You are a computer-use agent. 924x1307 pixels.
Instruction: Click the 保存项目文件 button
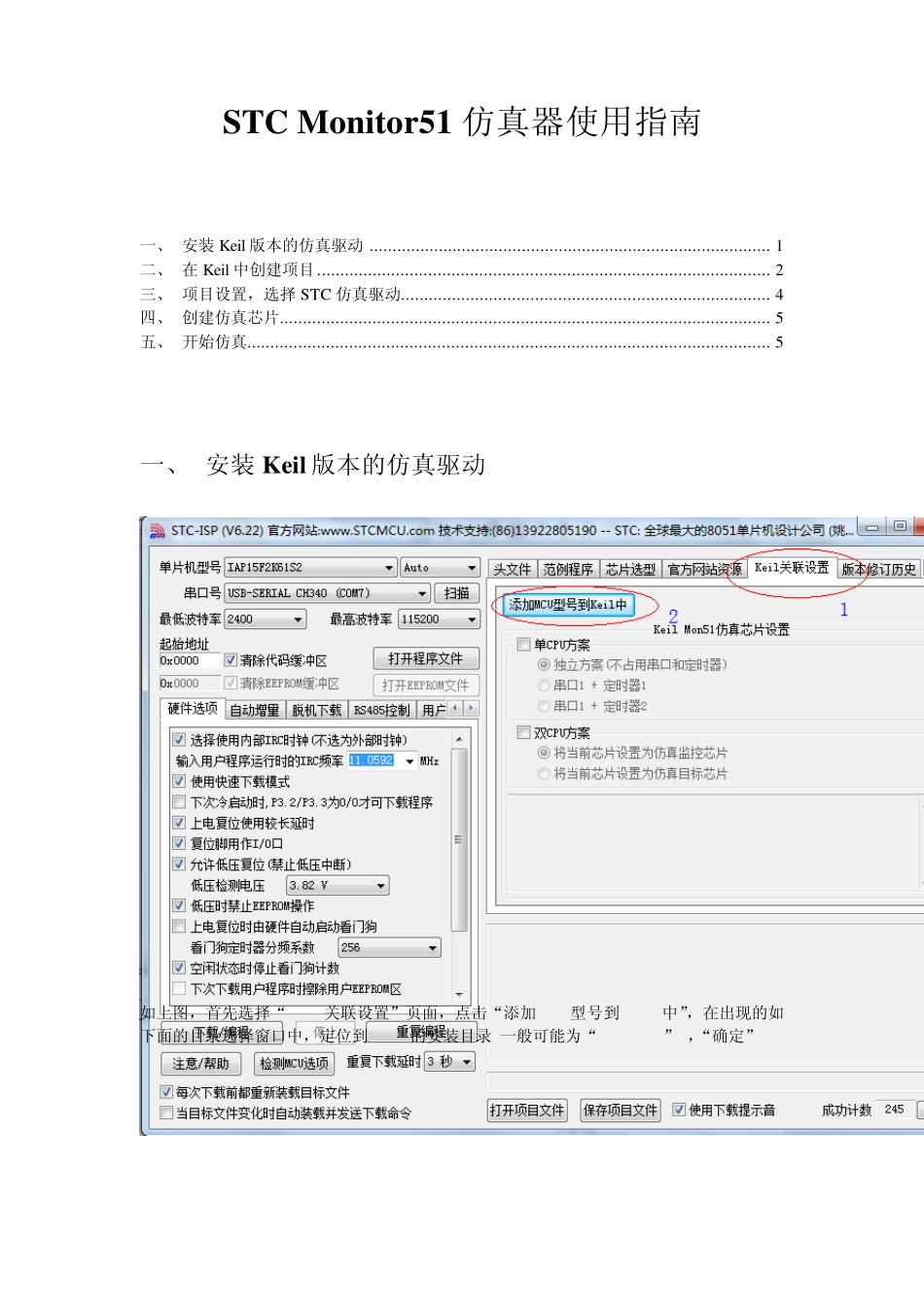coord(621,1111)
